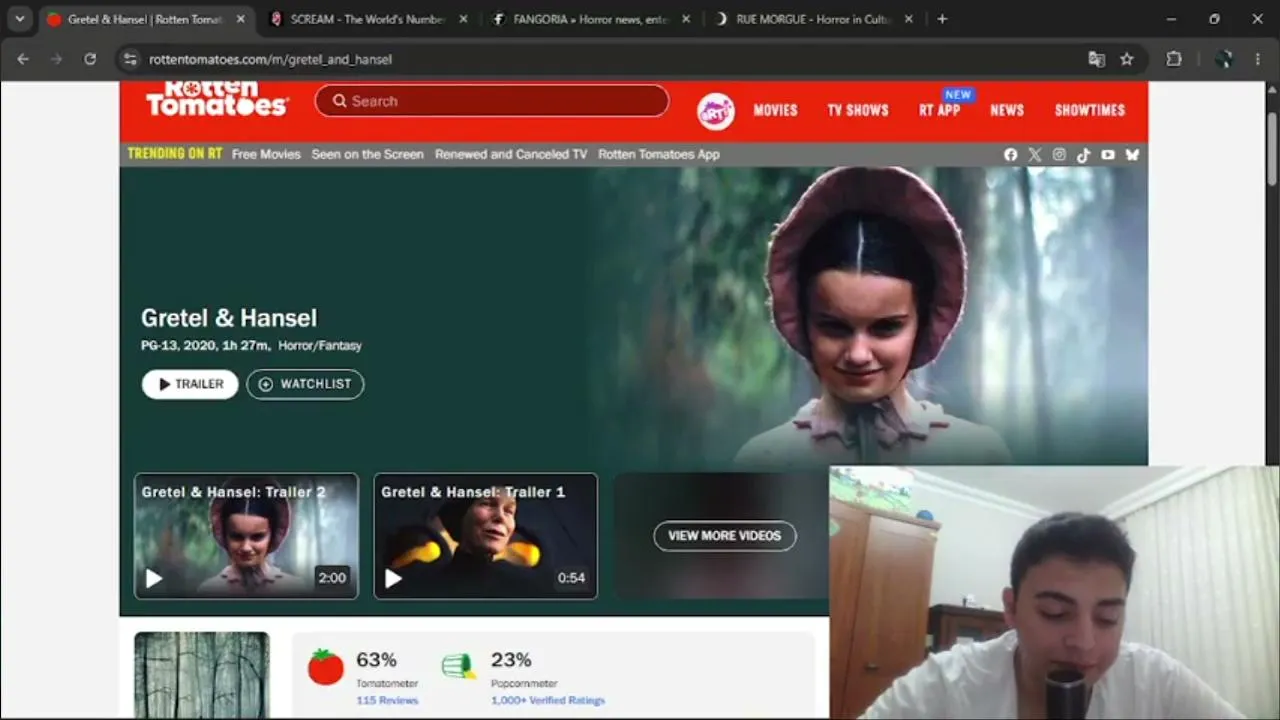1280x720 pixels.
Task: View site information icon in address bar
Action: point(130,59)
